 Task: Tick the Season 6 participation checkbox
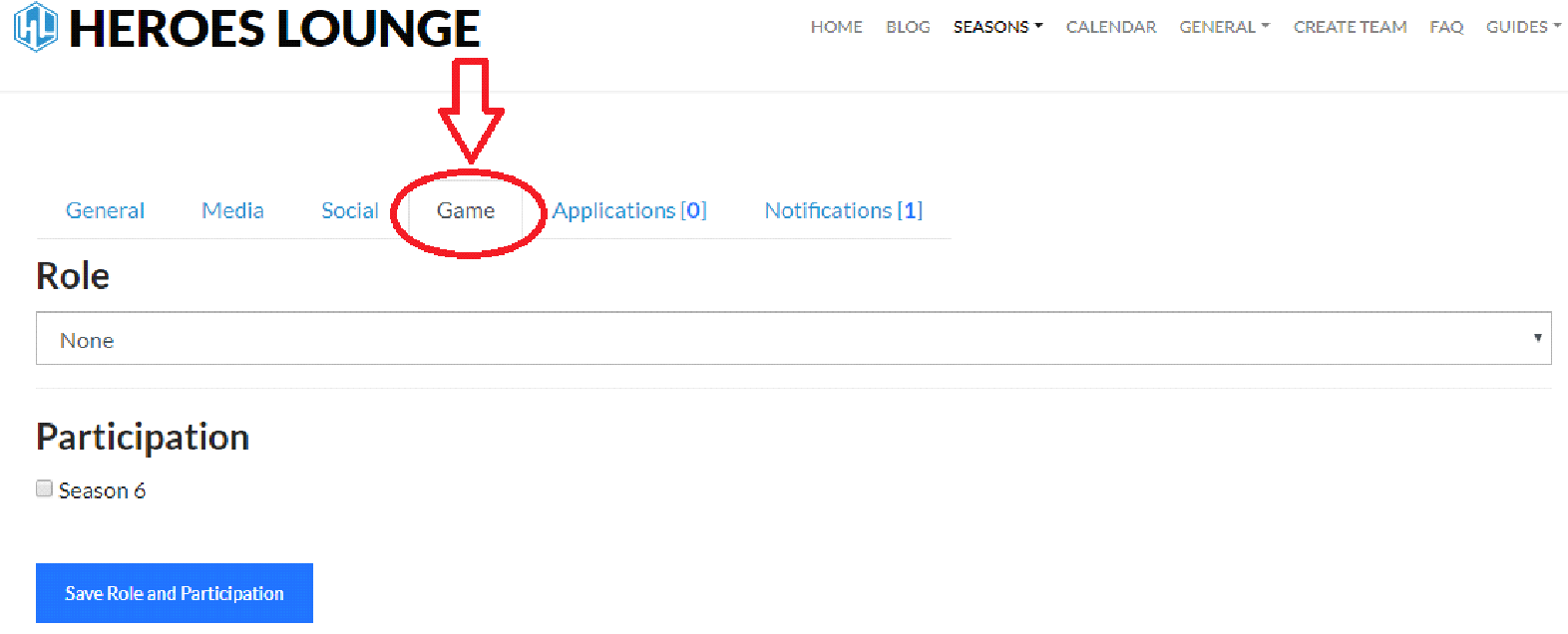(44, 488)
